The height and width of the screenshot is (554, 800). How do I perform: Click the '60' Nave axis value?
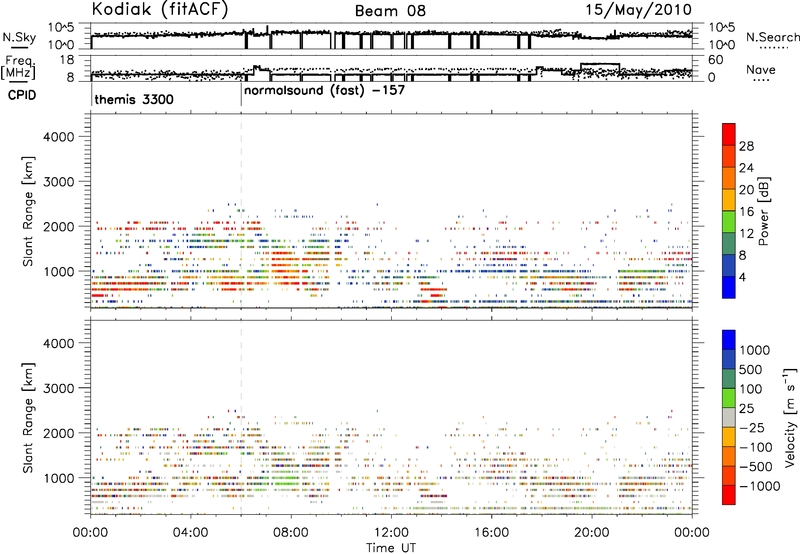click(x=715, y=60)
